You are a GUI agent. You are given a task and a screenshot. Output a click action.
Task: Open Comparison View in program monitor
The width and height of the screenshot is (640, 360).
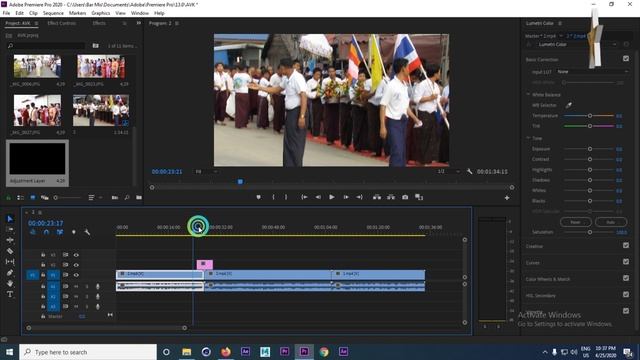pyautogui.click(x=419, y=197)
